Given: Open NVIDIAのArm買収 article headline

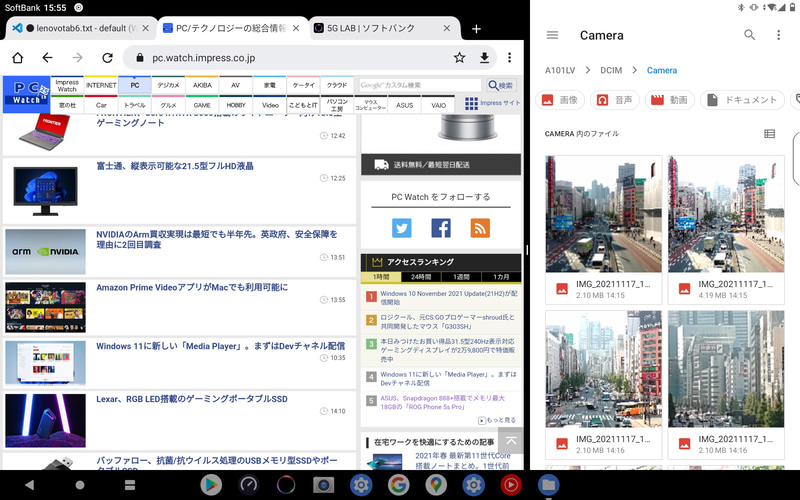Looking at the screenshot, I should click(x=217, y=239).
